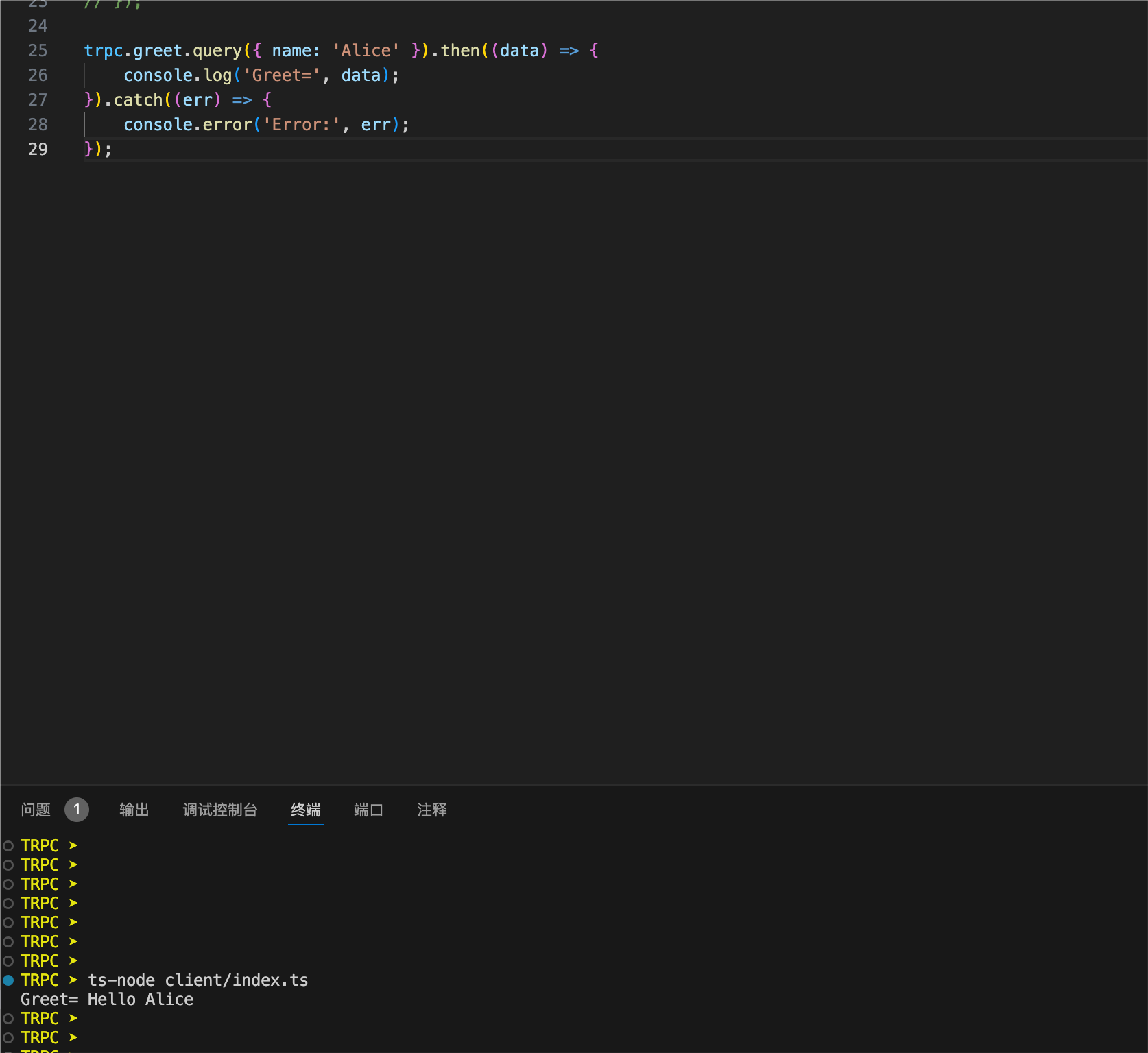Click console.error on line 28
The height and width of the screenshot is (1053, 1148).
(x=188, y=125)
